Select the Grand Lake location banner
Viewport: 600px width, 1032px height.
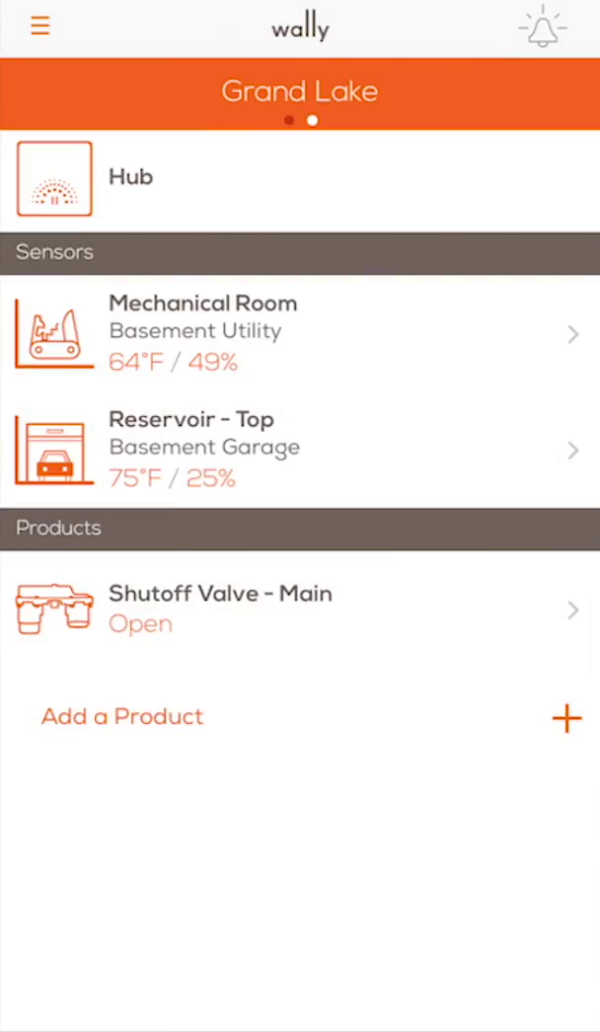click(x=300, y=92)
